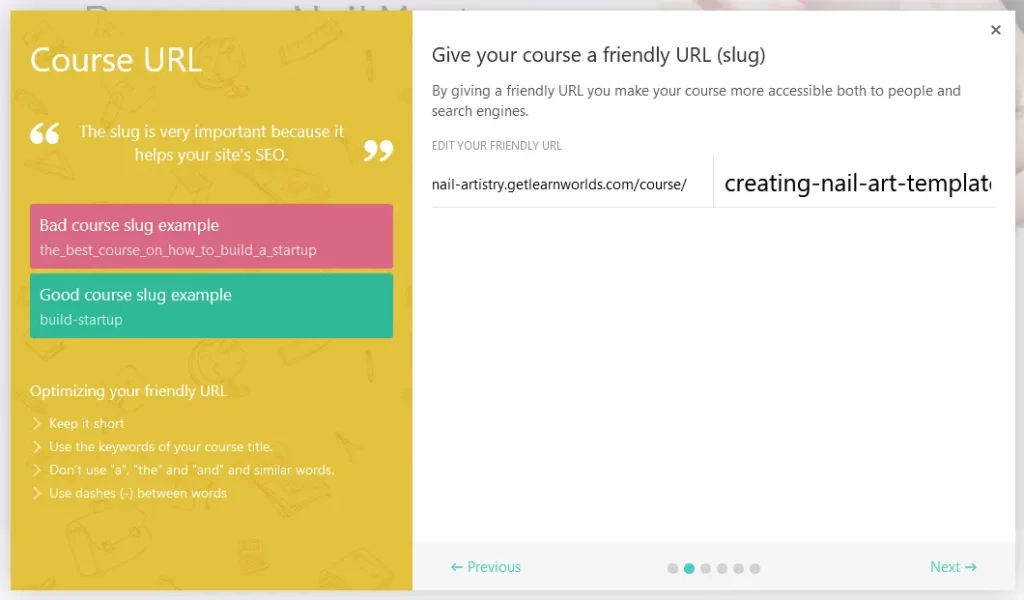Select the 'Good course slug example' box
Screen dimensions: 1024x600
(211, 307)
